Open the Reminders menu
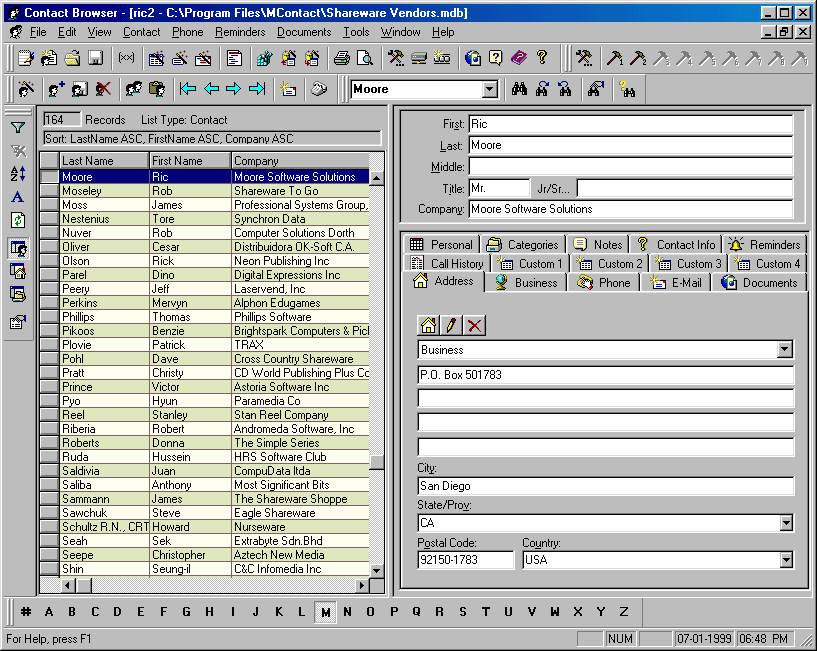 click(x=240, y=32)
